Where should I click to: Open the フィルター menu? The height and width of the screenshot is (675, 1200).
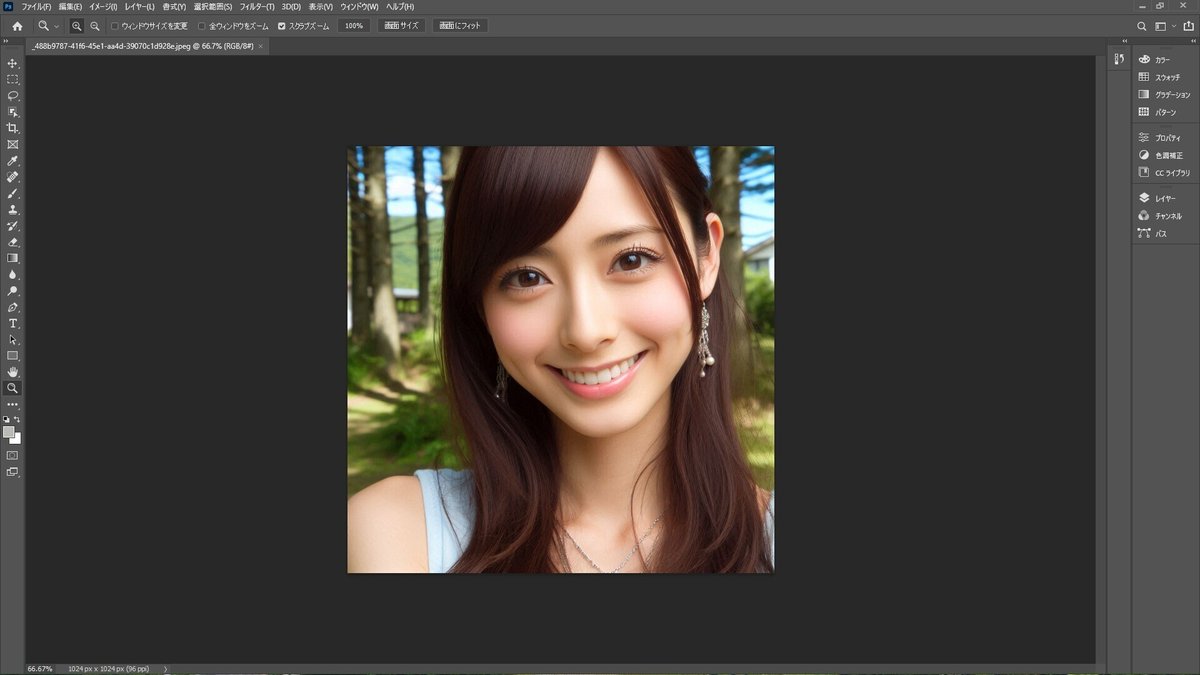[259, 6]
